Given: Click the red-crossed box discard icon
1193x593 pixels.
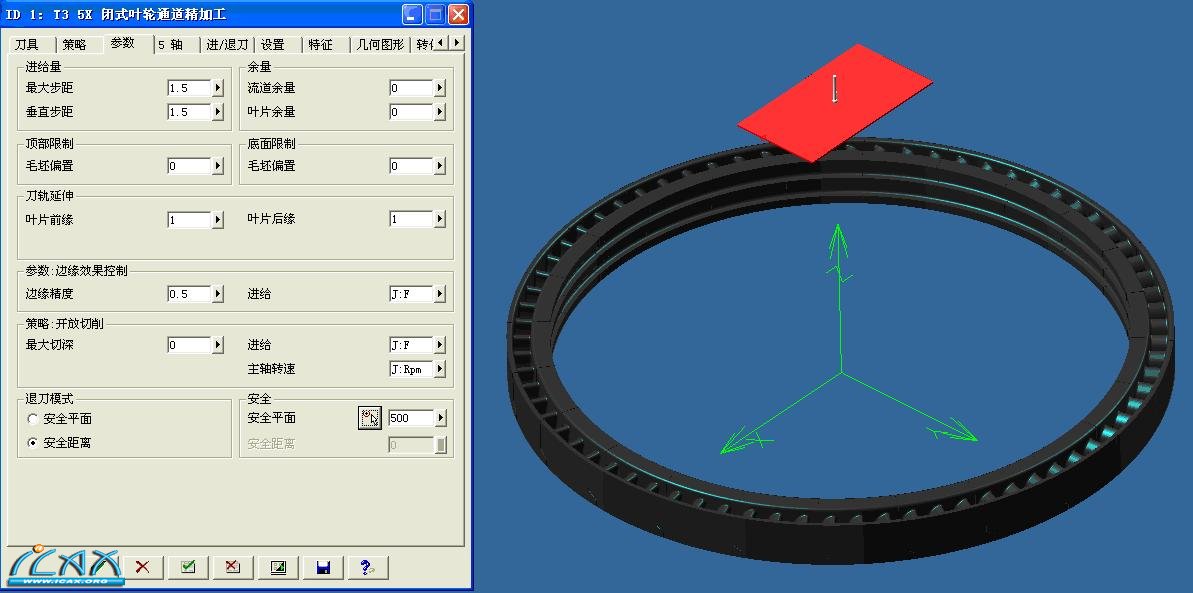Looking at the screenshot, I should tap(234, 567).
